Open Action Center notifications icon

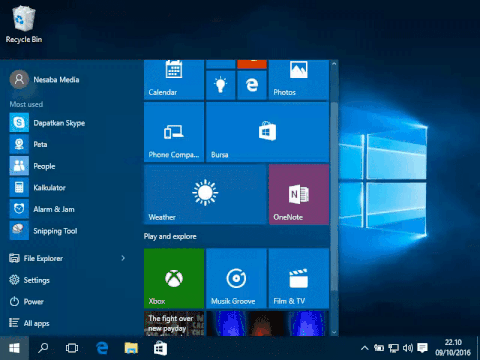[x=423, y=348]
